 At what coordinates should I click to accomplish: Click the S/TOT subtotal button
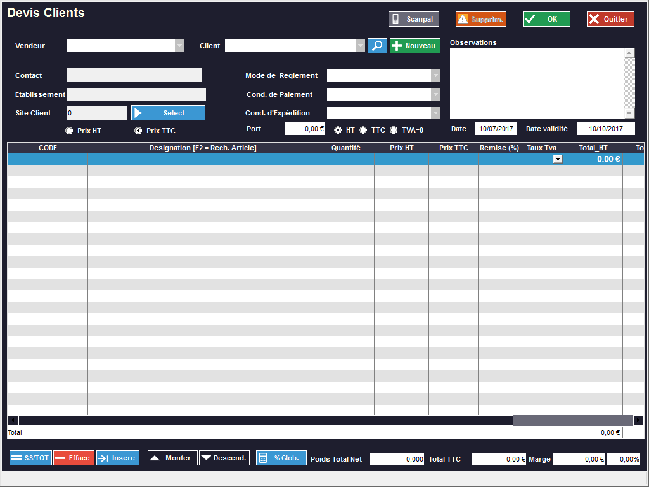point(29,458)
